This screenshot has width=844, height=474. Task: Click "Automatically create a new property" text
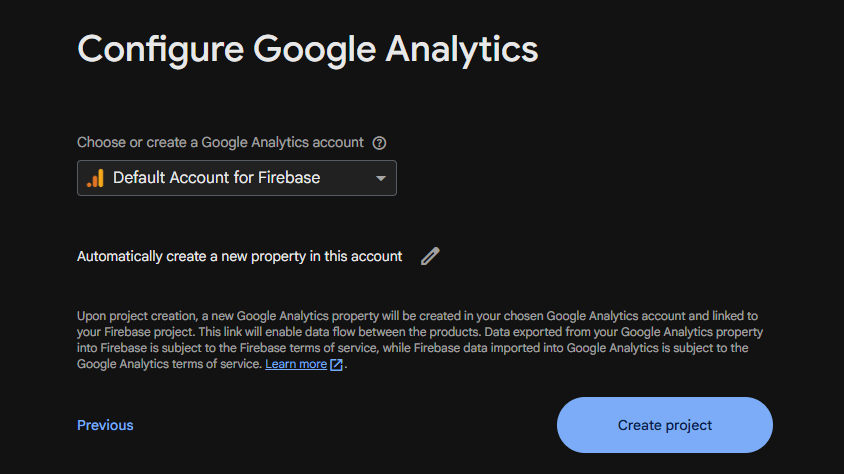coord(191,256)
